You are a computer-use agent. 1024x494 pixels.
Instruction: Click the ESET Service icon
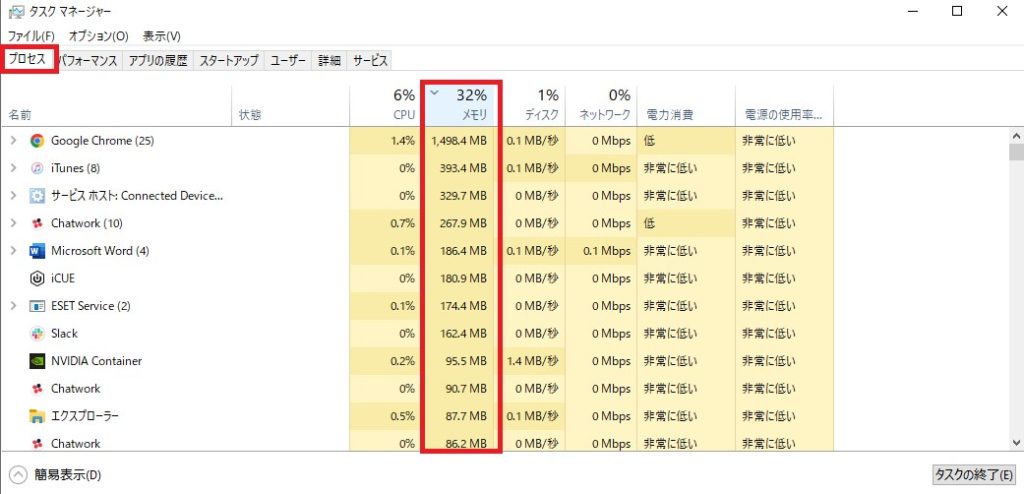click(x=37, y=306)
